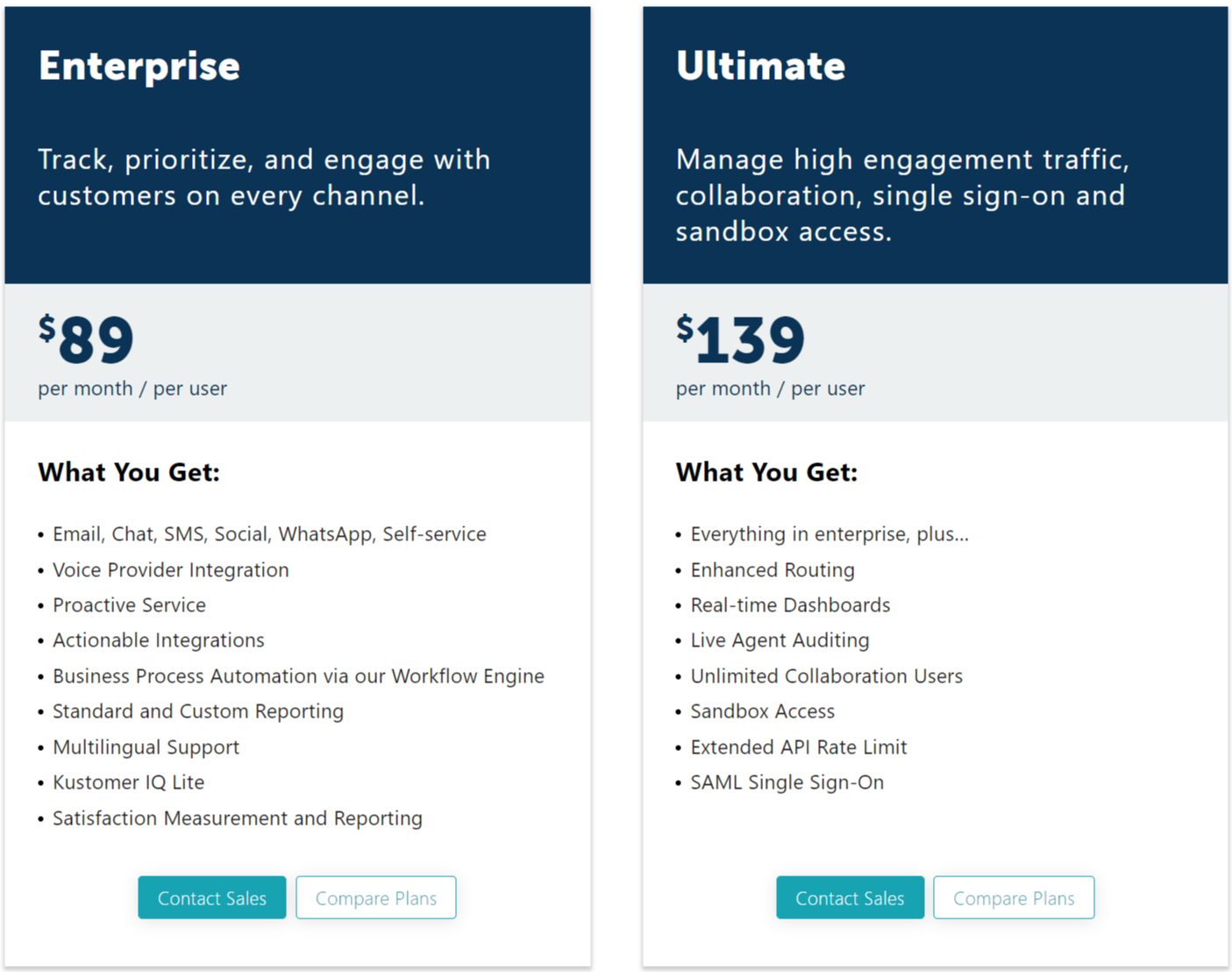Click Satisfaction Measurement and Reporting item
This screenshot has width=1232, height=972.
coord(238,818)
